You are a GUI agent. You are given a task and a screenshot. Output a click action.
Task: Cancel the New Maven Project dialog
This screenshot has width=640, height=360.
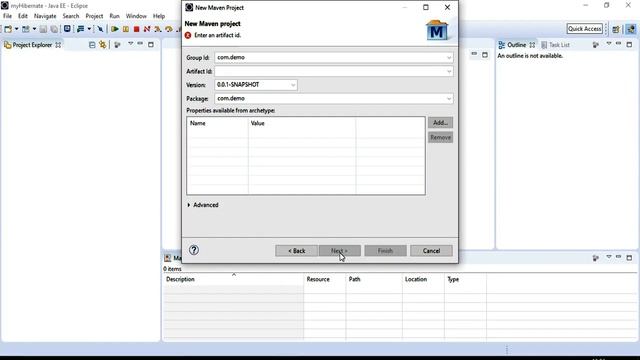tap(431, 251)
